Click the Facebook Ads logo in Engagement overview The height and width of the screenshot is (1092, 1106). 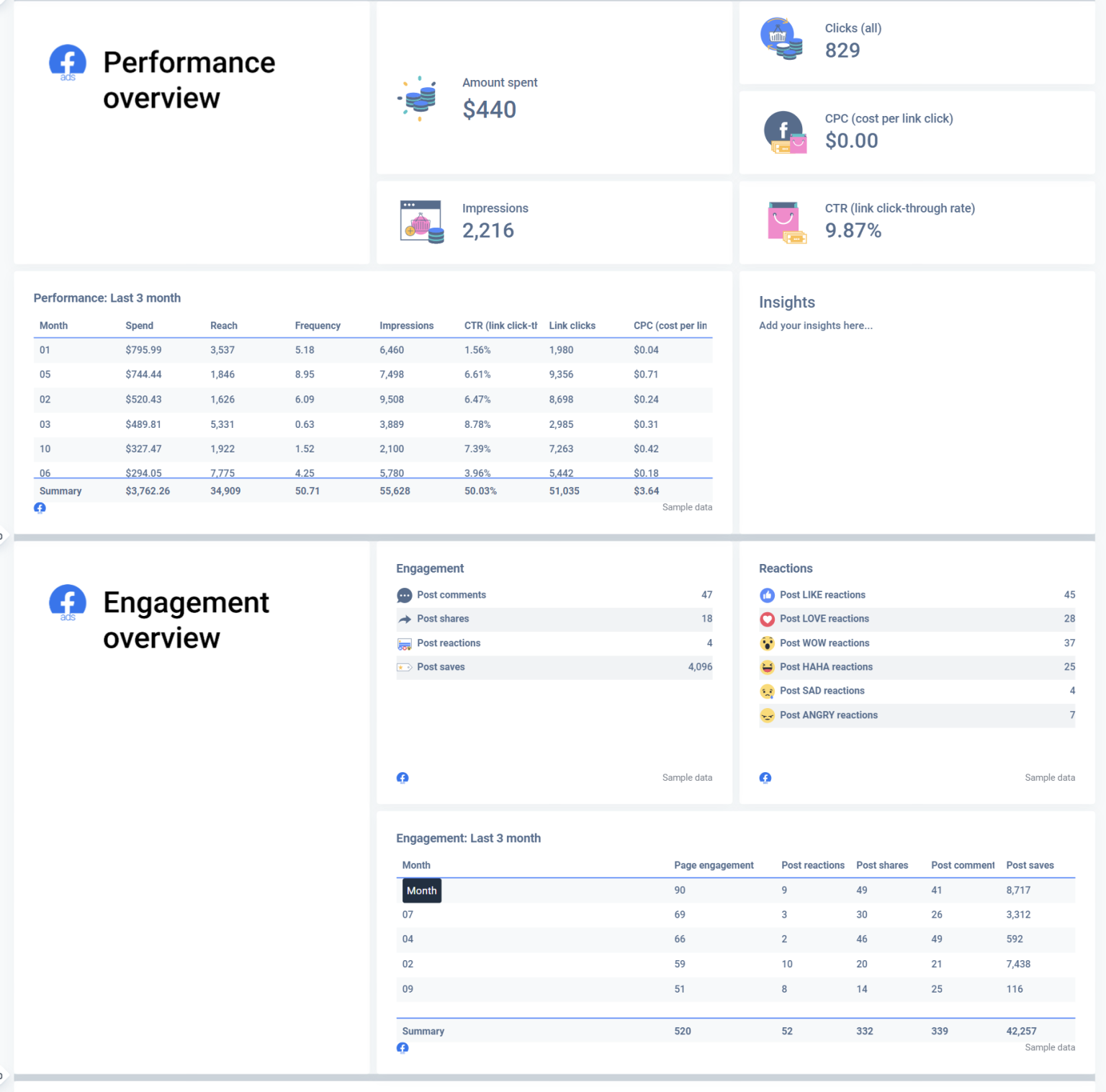click(67, 603)
